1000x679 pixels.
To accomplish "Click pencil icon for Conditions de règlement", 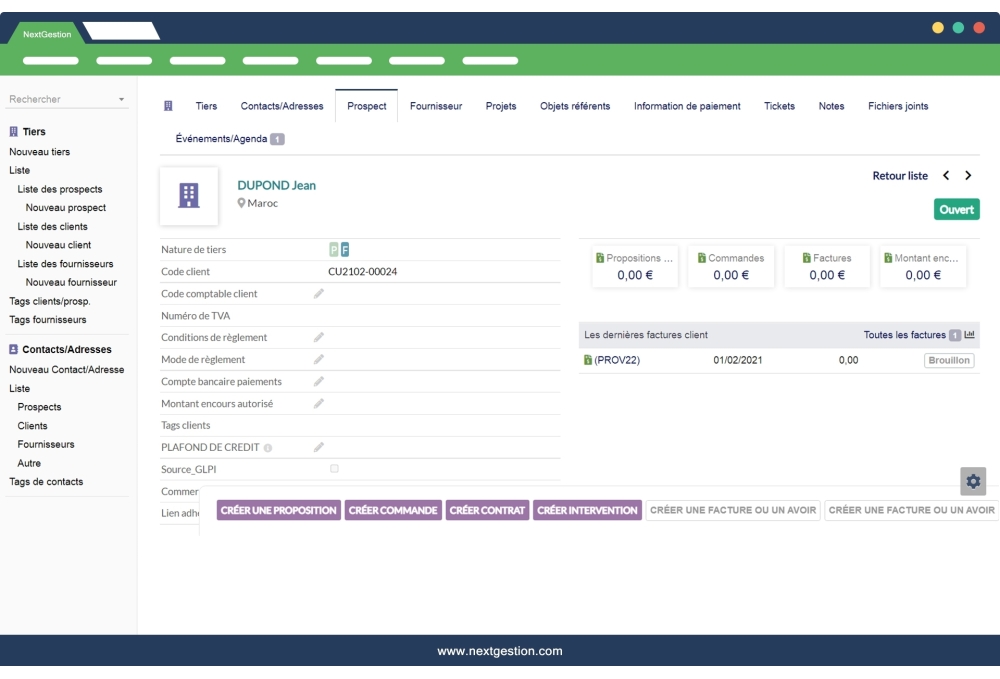I will 319,338.
